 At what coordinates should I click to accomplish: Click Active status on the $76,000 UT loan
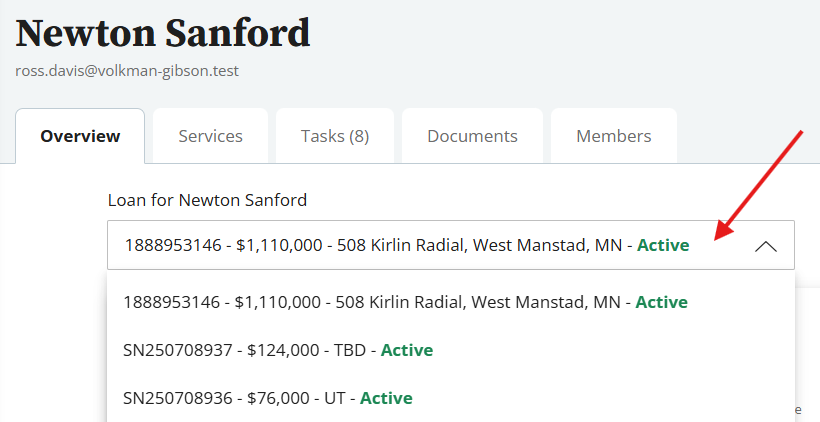click(x=386, y=398)
